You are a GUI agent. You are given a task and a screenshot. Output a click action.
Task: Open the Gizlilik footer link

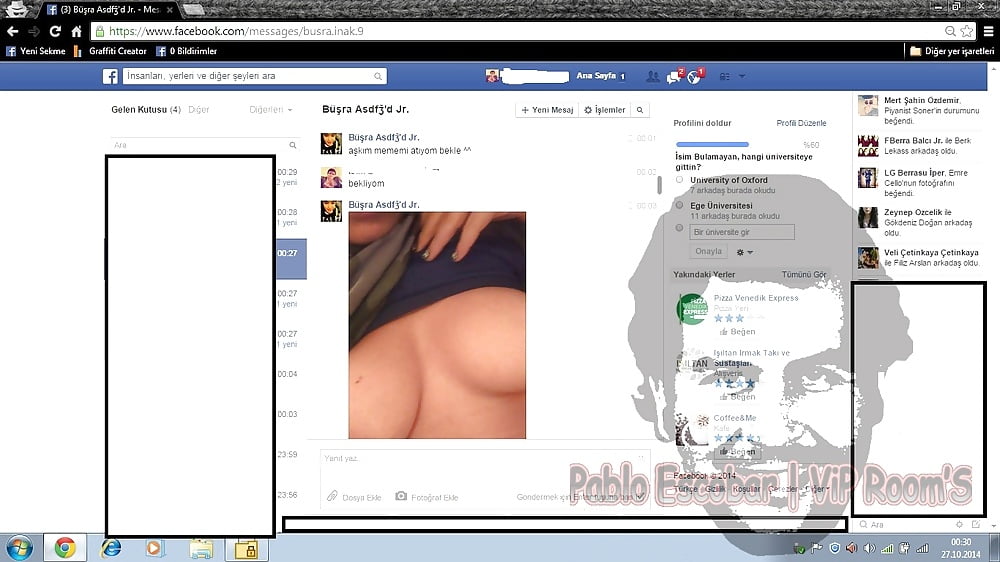point(715,489)
